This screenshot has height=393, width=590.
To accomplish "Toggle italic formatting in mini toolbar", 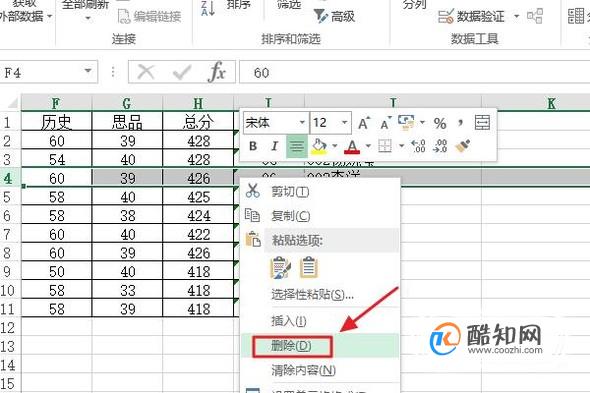I will point(275,146).
